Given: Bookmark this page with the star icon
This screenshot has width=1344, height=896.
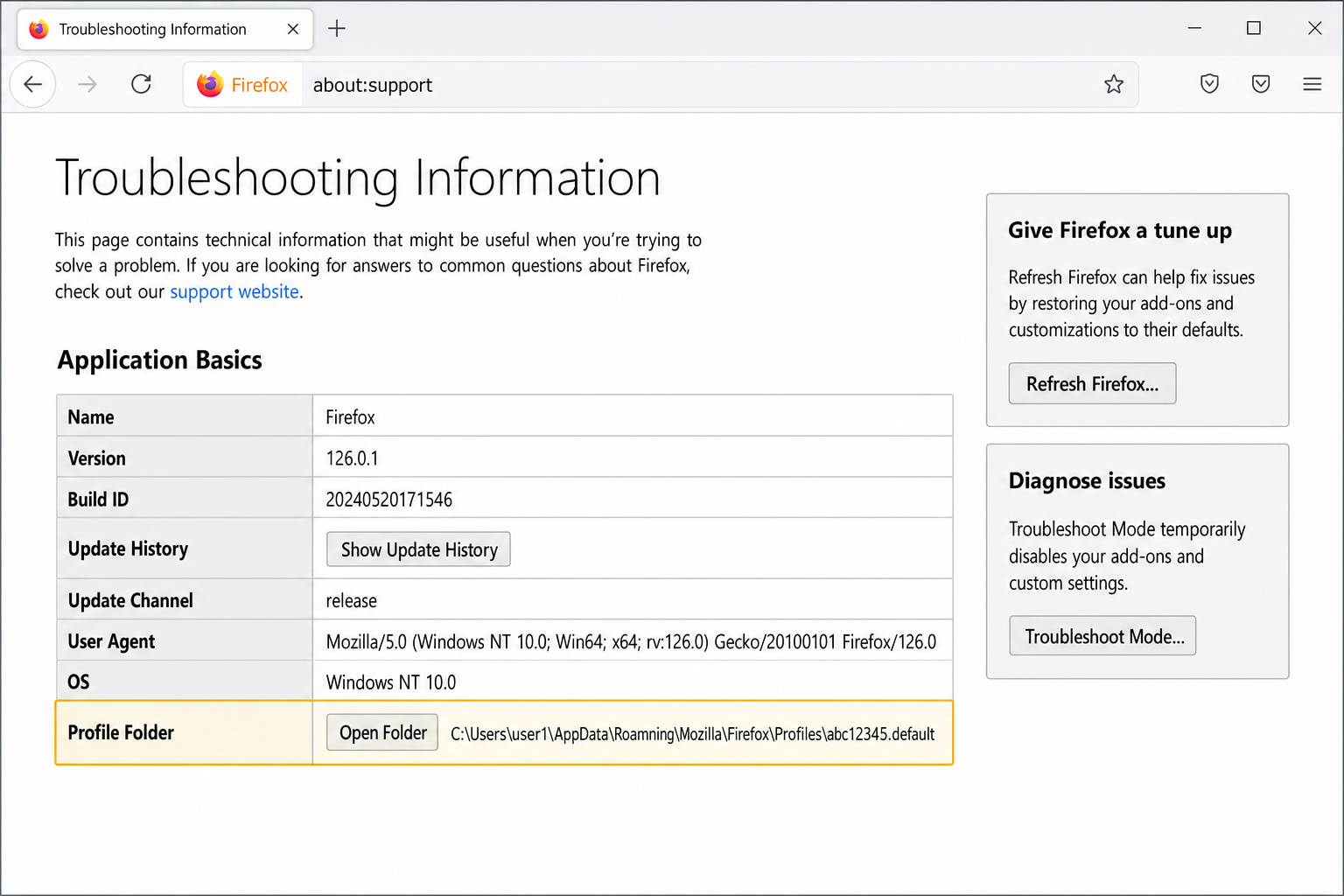Looking at the screenshot, I should 1113,84.
